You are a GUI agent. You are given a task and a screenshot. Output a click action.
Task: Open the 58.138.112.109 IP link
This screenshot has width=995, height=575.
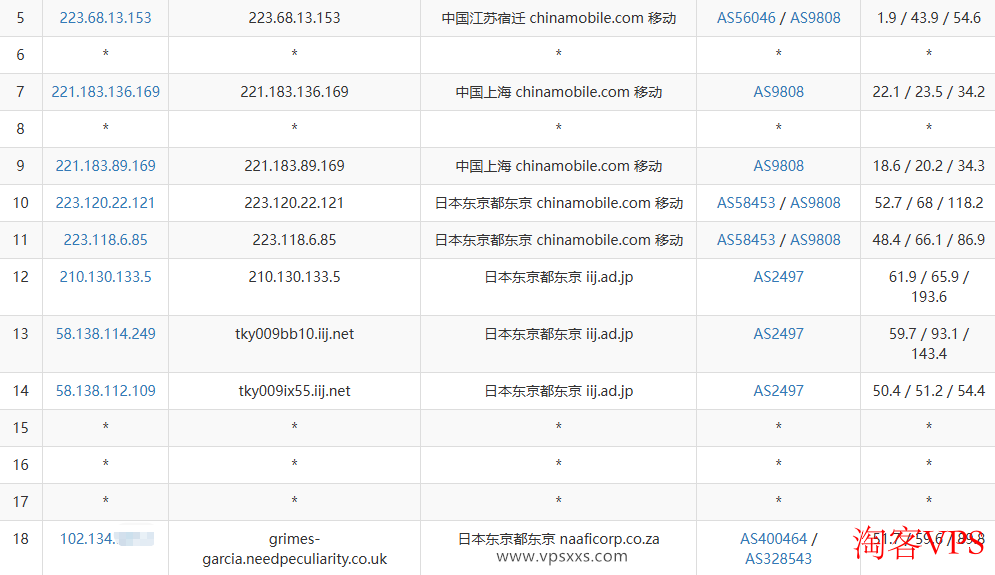pyautogui.click(x=105, y=391)
